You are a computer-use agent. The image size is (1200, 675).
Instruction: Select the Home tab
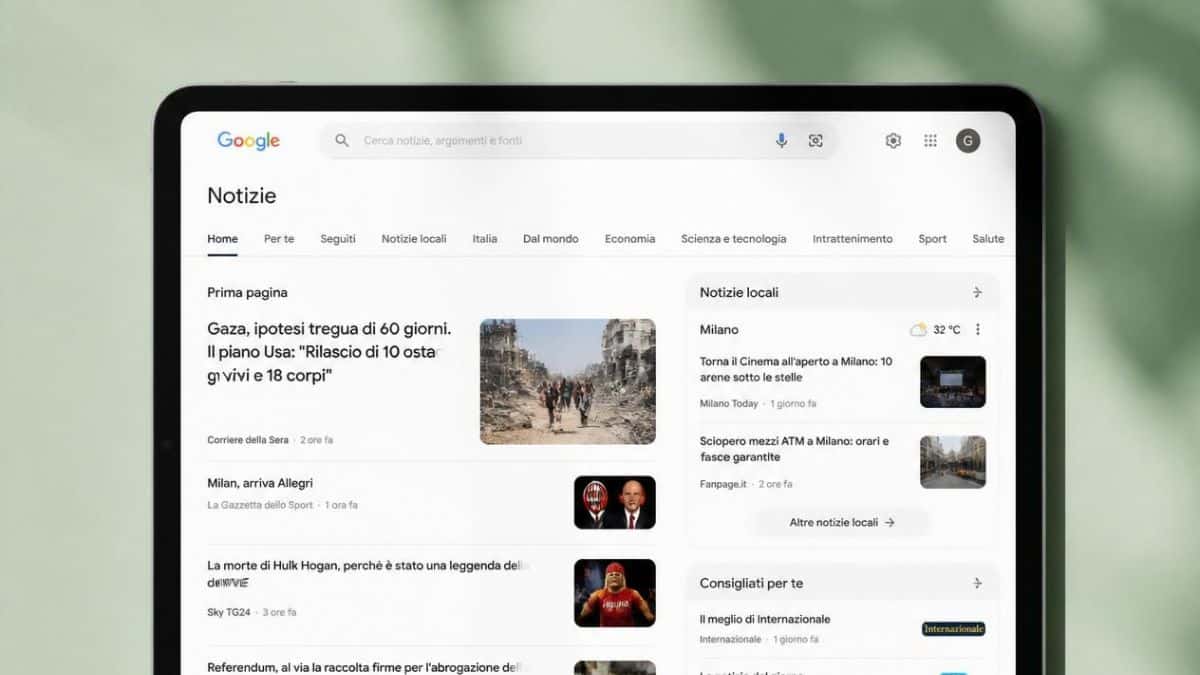[x=222, y=239]
